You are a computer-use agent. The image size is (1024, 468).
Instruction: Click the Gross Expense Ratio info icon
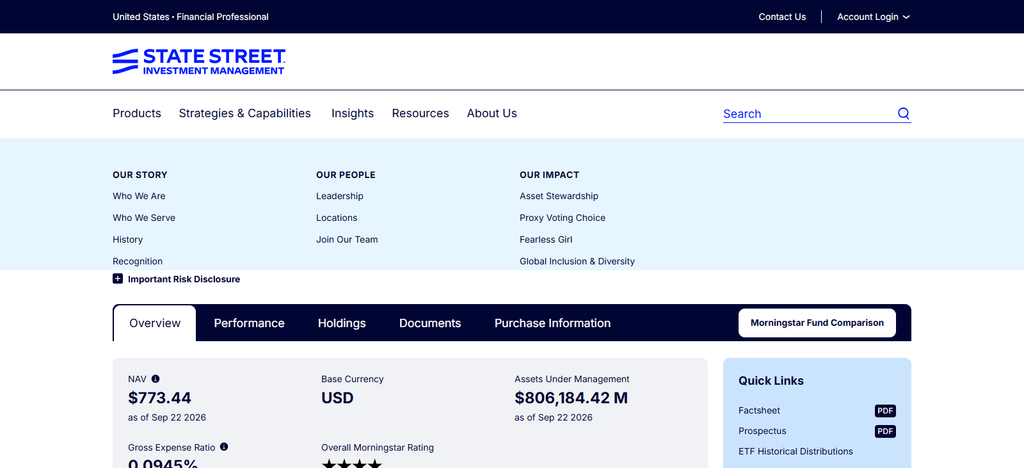tap(224, 447)
